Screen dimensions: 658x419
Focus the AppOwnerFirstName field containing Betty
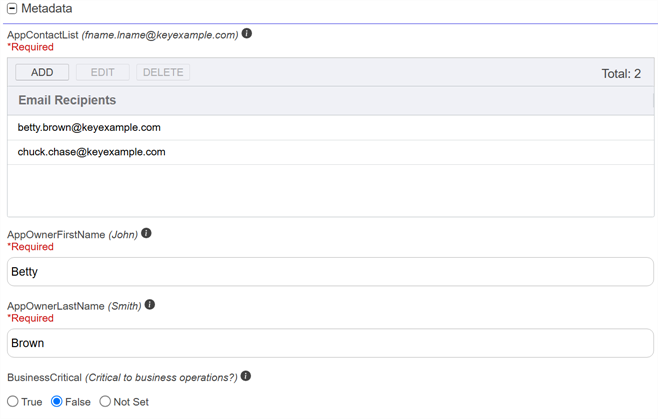pyautogui.click(x=330, y=272)
